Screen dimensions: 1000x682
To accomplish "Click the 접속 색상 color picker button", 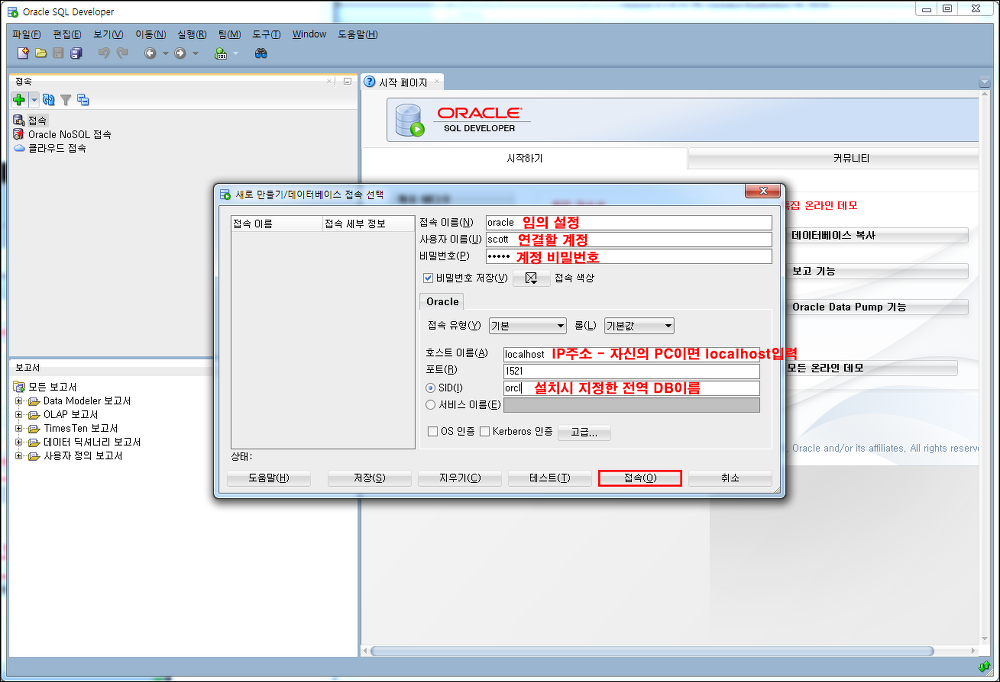I will [531, 278].
